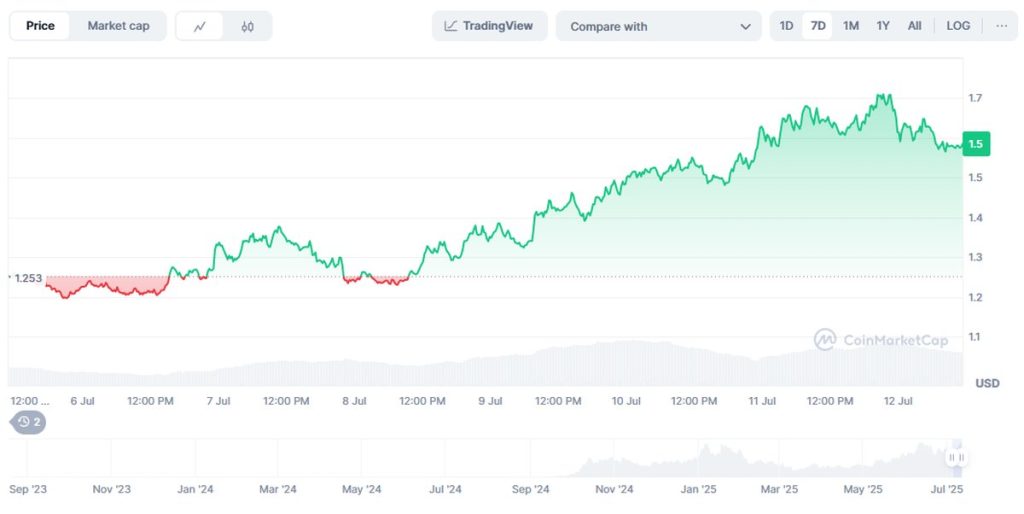Click the 1.253 baseline price marker
This screenshot has height=514, width=1024.
pos(27,277)
